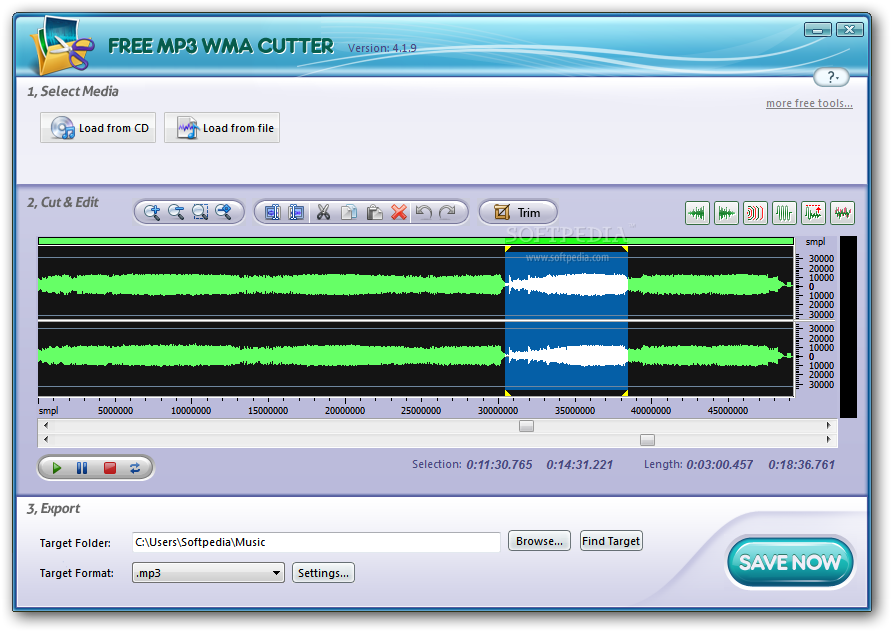
Task: Click the total duration 0:18:36.761
Action: coord(801,465)
